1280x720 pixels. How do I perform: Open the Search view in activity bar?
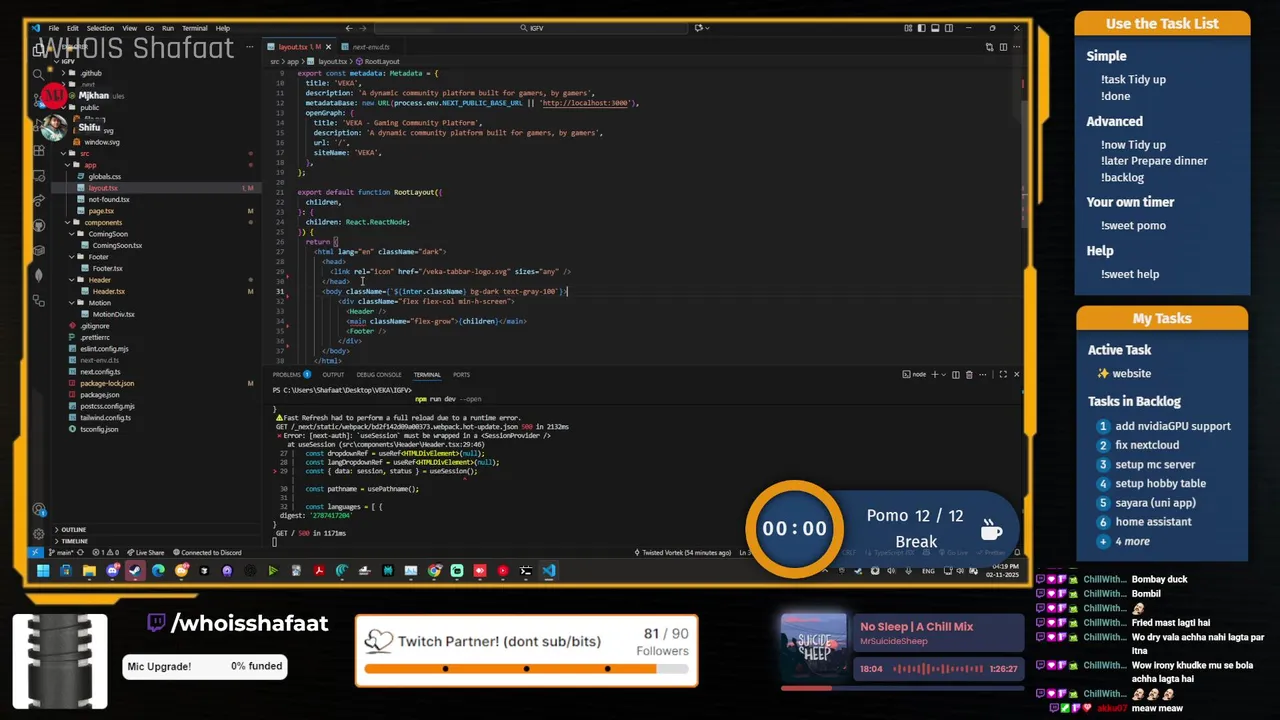[x=38, y=74]
